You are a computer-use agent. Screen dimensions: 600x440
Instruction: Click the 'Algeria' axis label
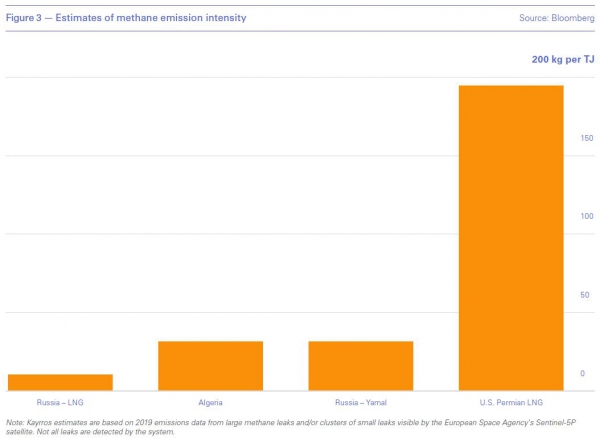click(x=210, y=402)
